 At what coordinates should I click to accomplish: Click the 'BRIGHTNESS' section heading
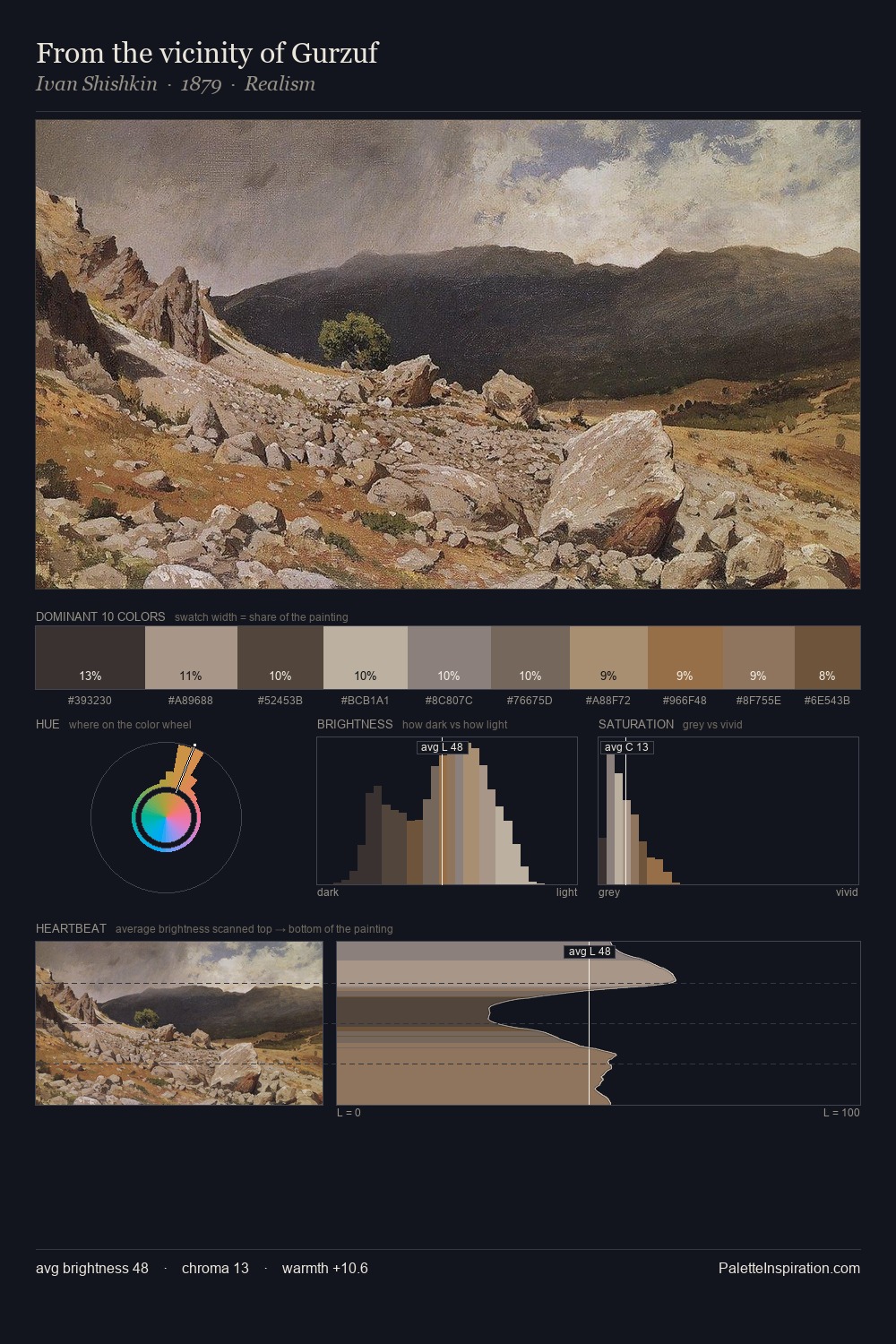(x=355, y=725)
